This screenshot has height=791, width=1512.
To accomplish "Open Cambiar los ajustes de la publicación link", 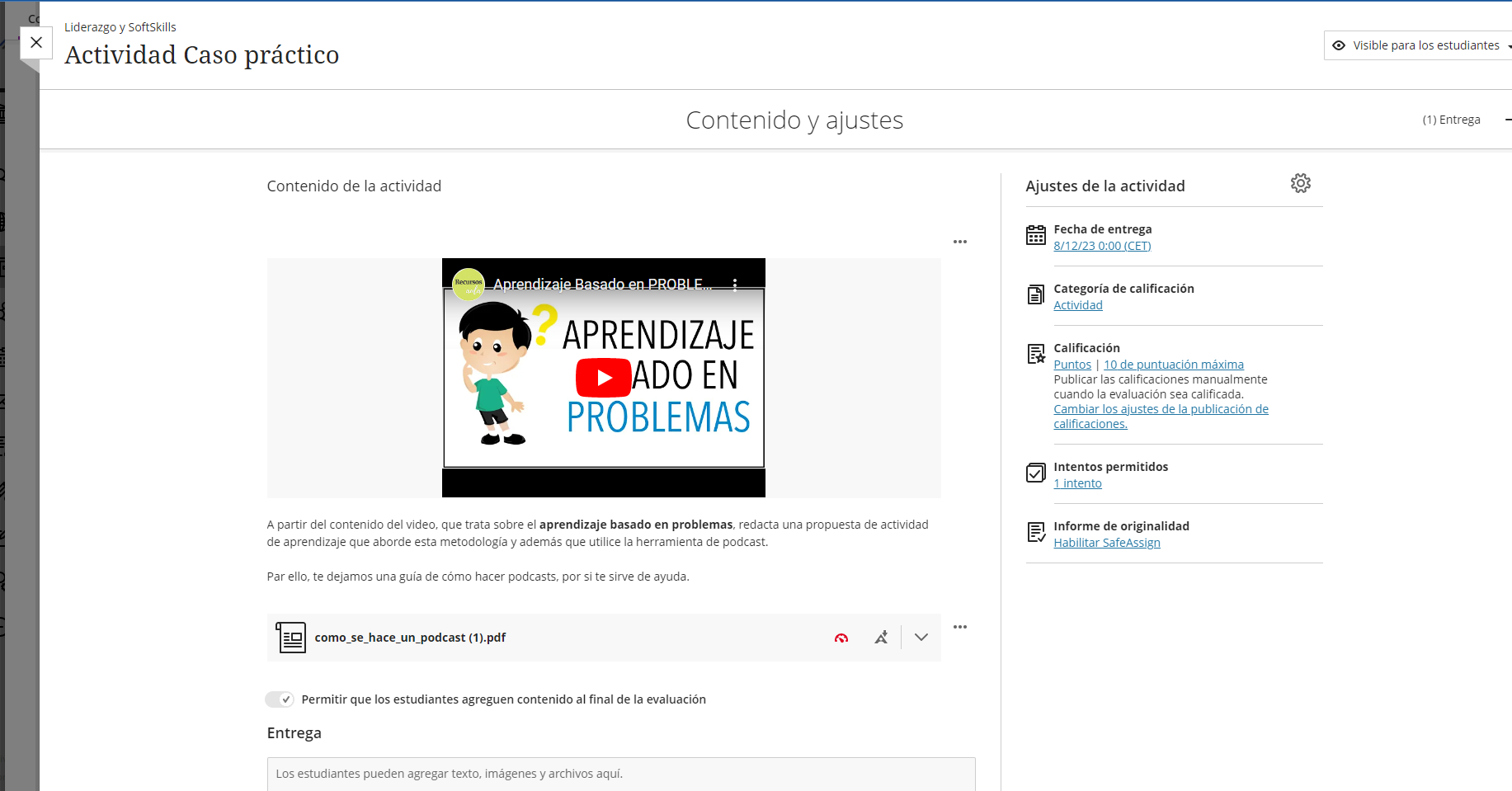I will coord(1161,417).
